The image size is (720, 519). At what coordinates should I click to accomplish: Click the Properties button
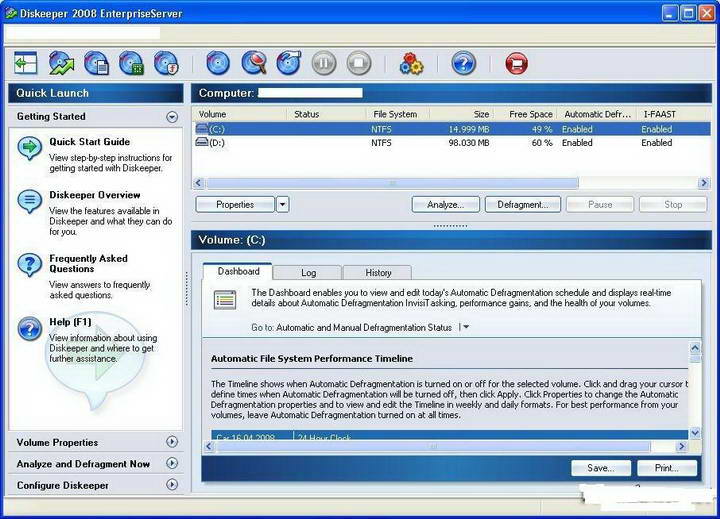click(235, 204)
